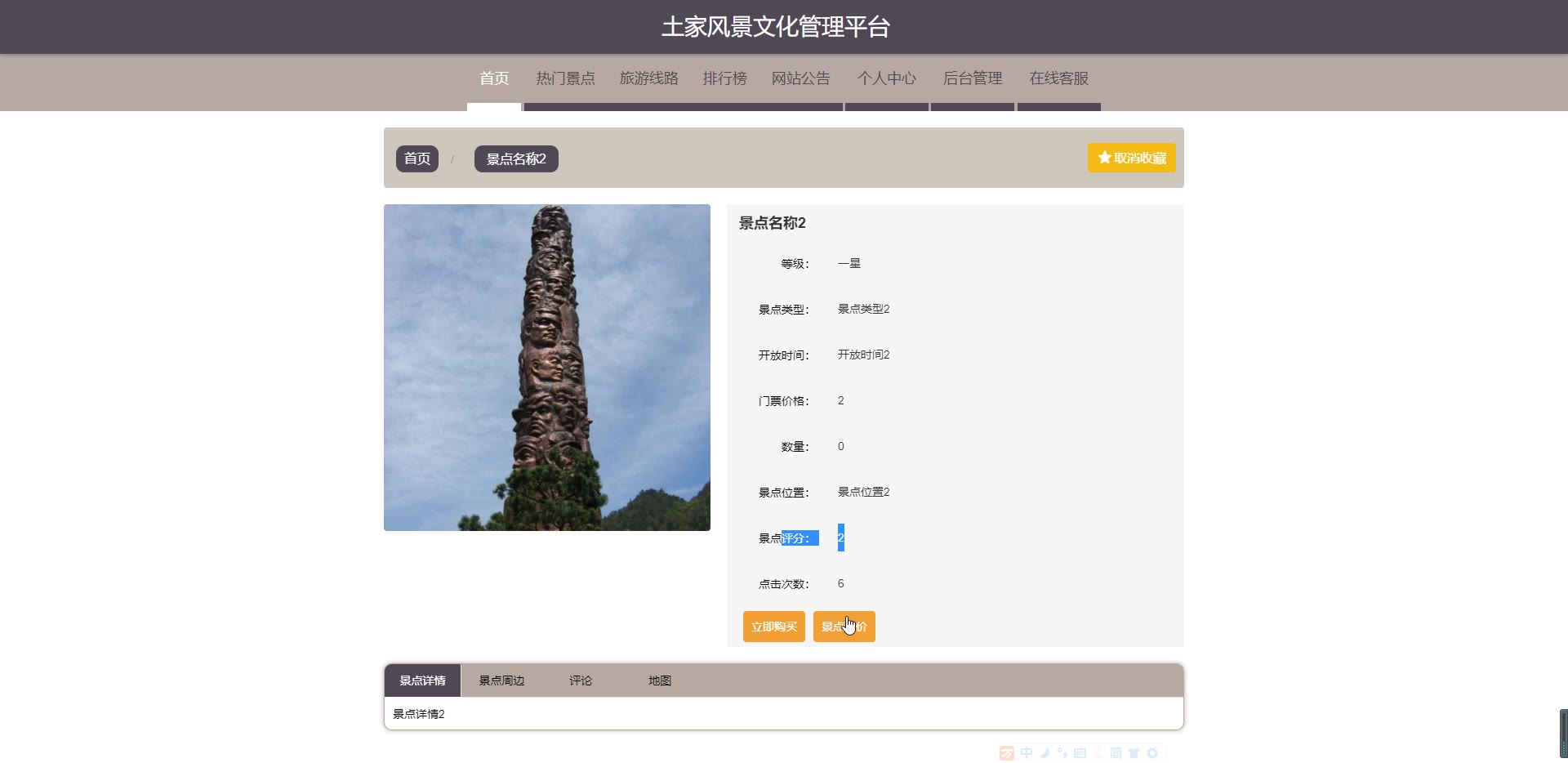This screenshot has width=1568, height=763.
Task: Open 网站公告 from the navigation bar
Action: click(x=800, y=78)
